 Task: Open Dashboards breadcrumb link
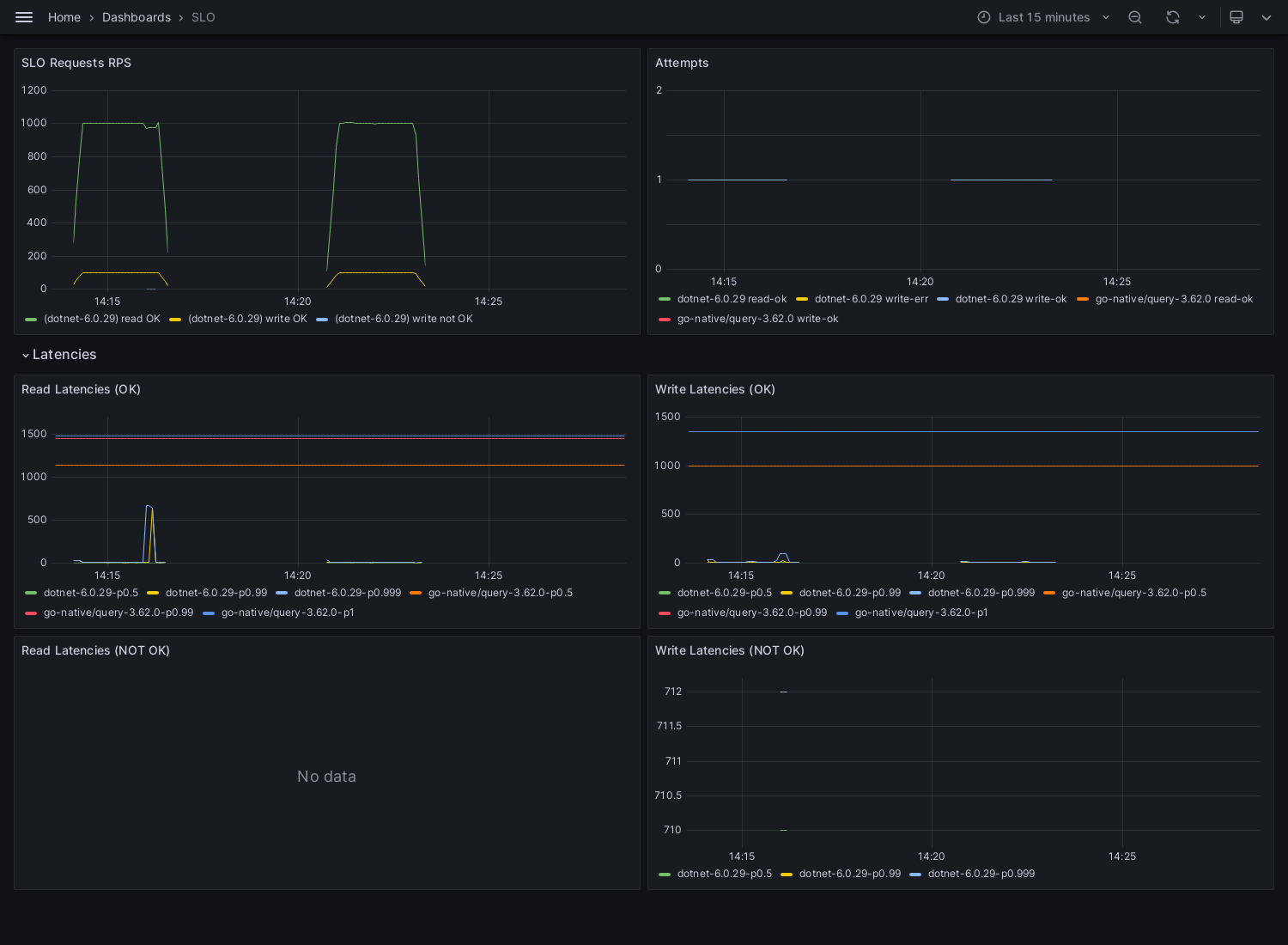click(x=137, y=17)
